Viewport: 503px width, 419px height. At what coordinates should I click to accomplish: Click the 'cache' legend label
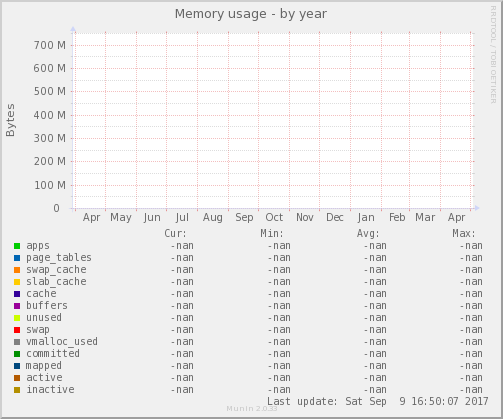41,293
